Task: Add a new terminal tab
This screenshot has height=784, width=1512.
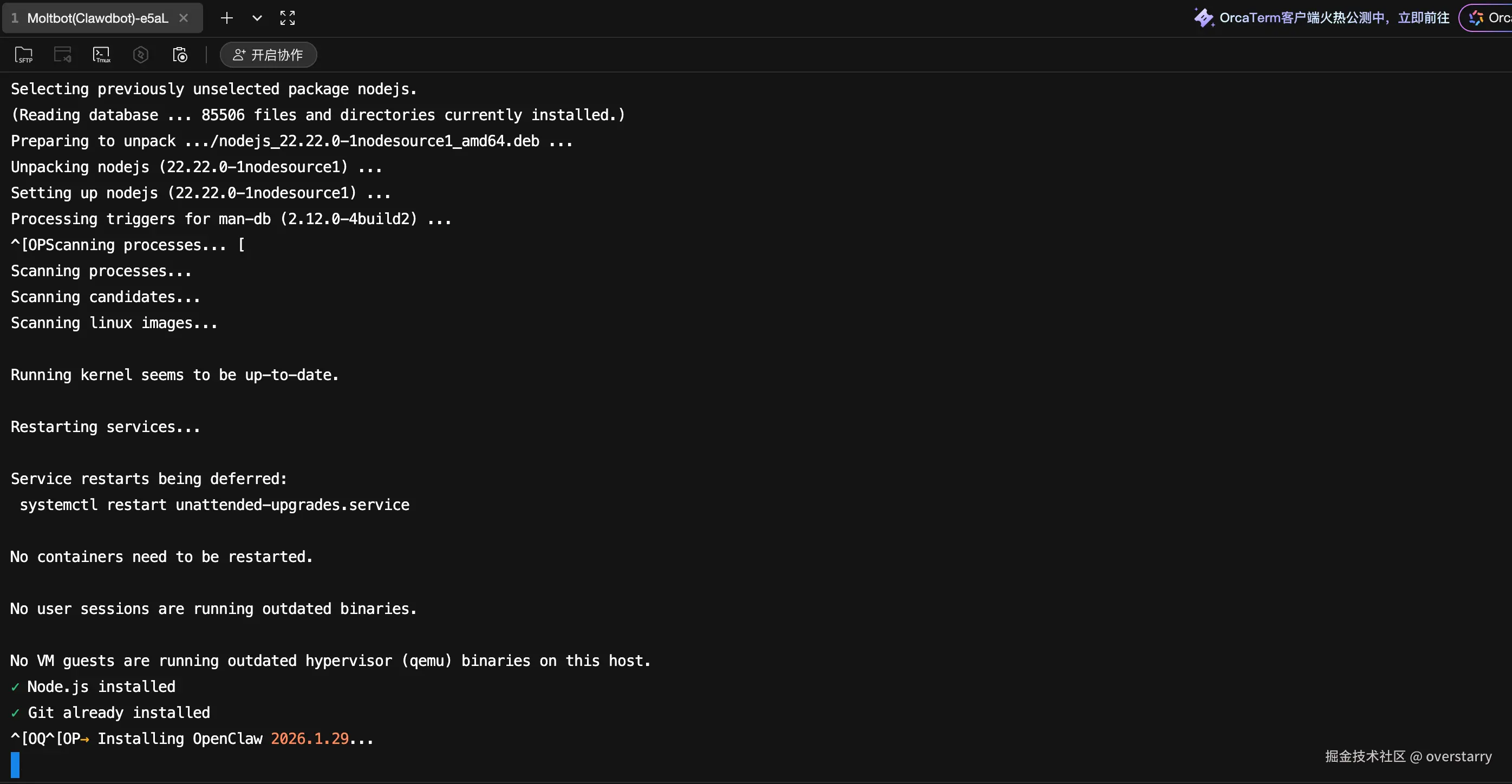Action: tap(226, 18)
